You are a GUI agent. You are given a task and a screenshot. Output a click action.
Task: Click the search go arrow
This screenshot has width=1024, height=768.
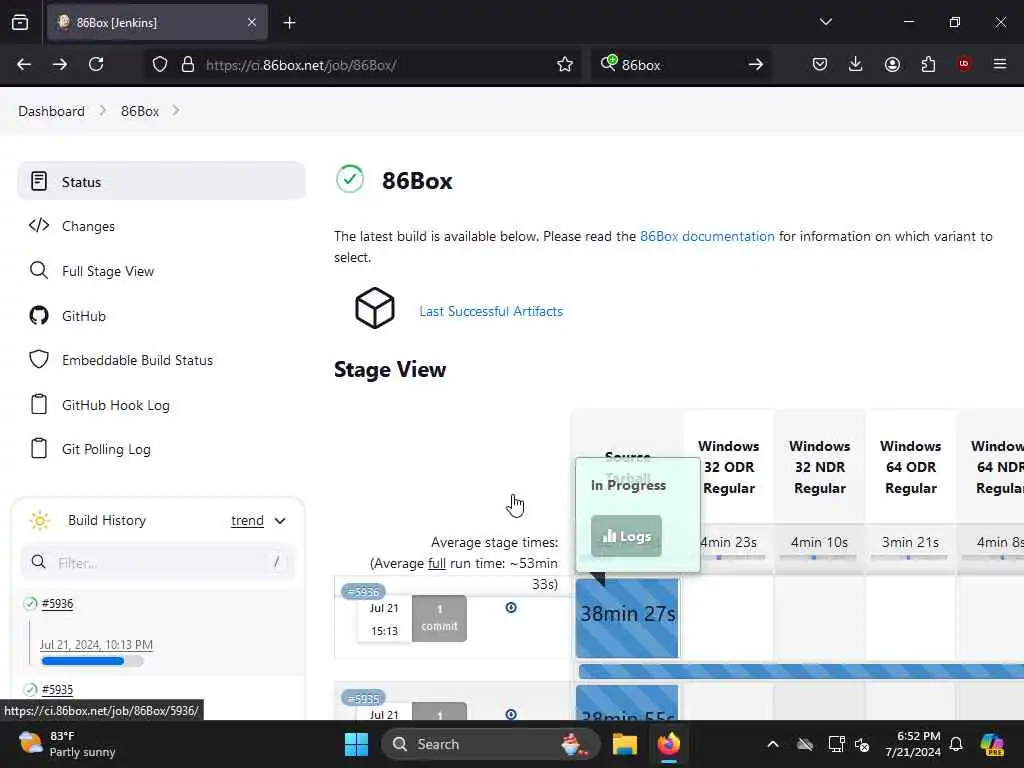[756, 64]
